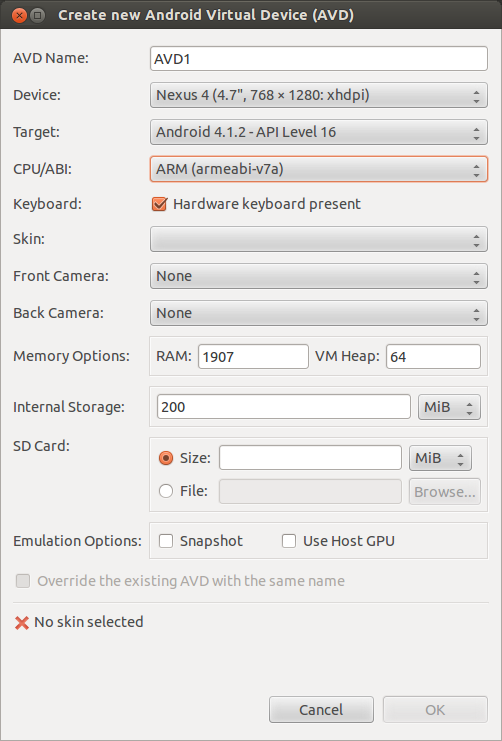This screenshot has width=502, height=741.
Task: Click the RAM field showing 1907
Action: click(253, 356)
